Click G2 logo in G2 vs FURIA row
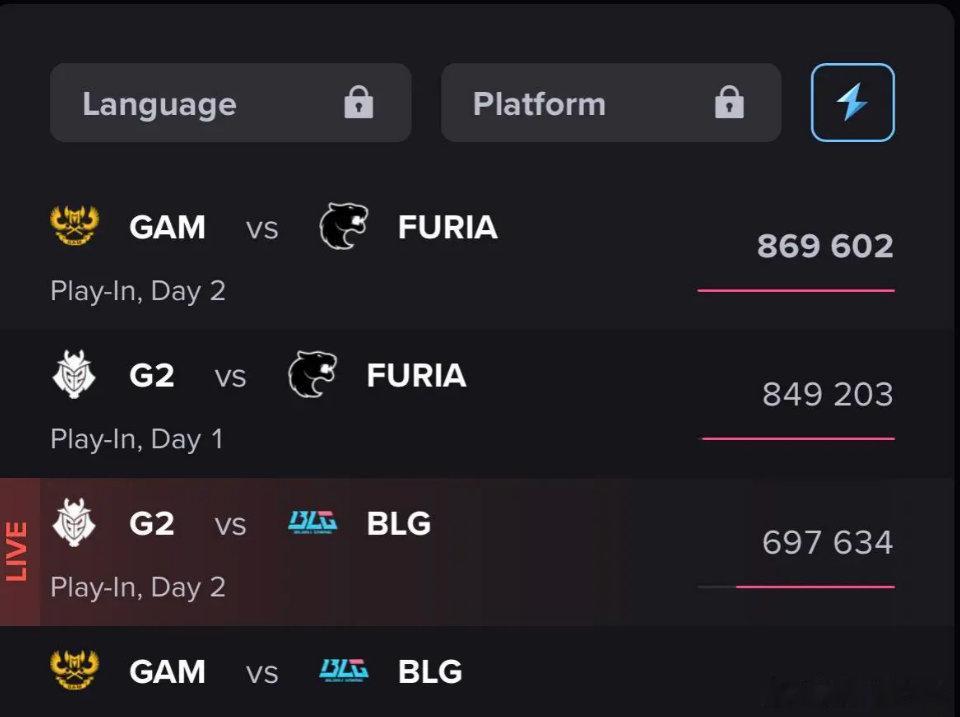960x717 pixels. pyautogui.click(x=74, y=374)
